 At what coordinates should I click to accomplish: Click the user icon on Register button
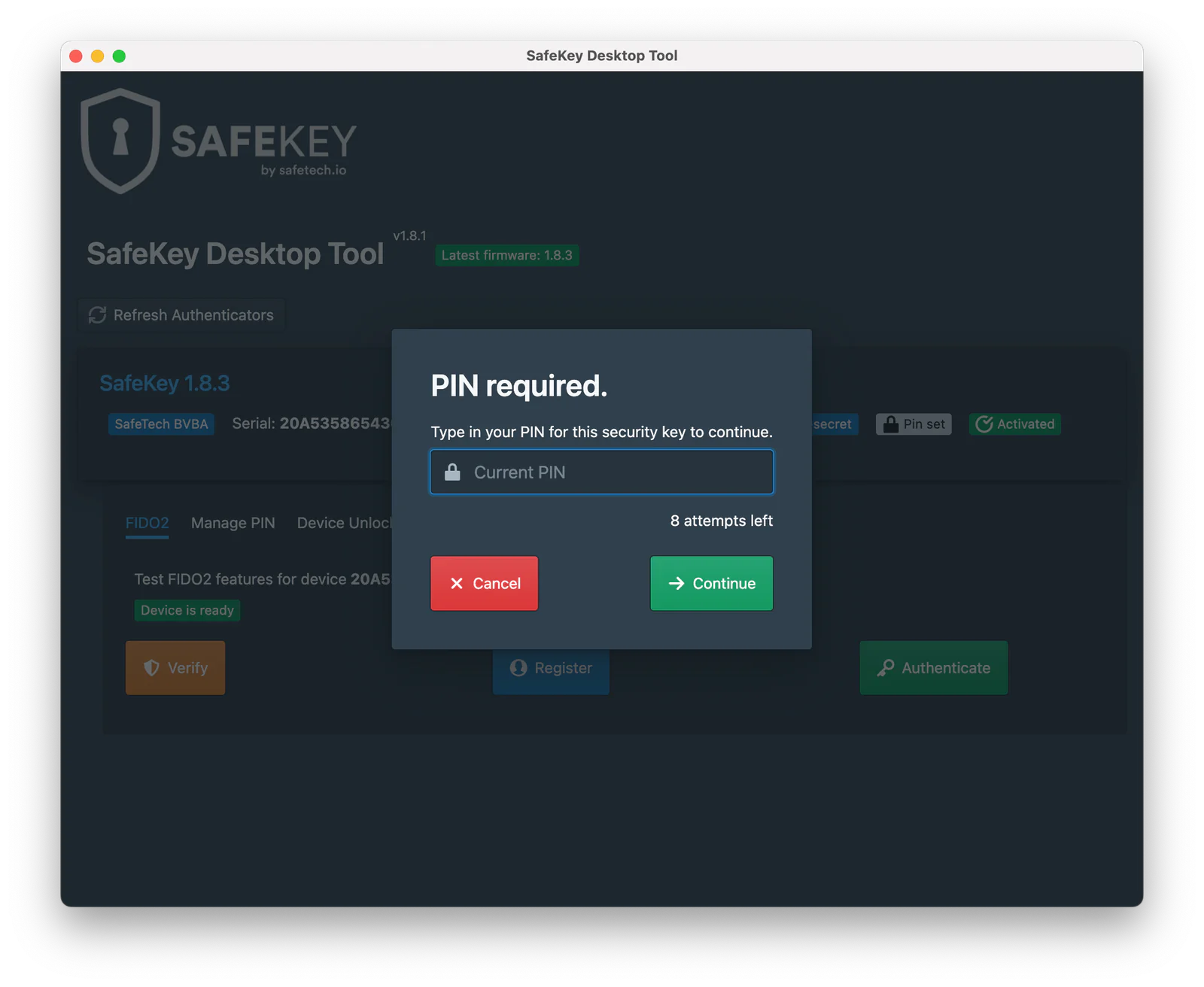(518, 667)
